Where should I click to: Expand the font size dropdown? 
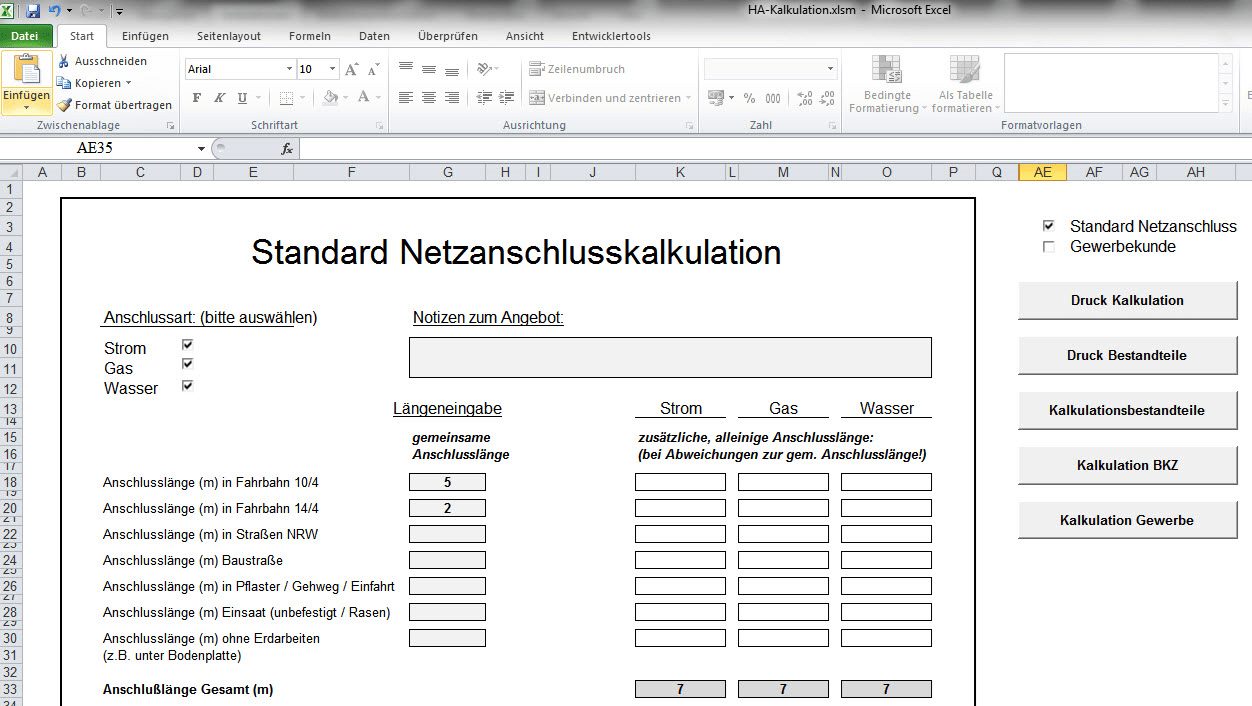click(331, 69)
